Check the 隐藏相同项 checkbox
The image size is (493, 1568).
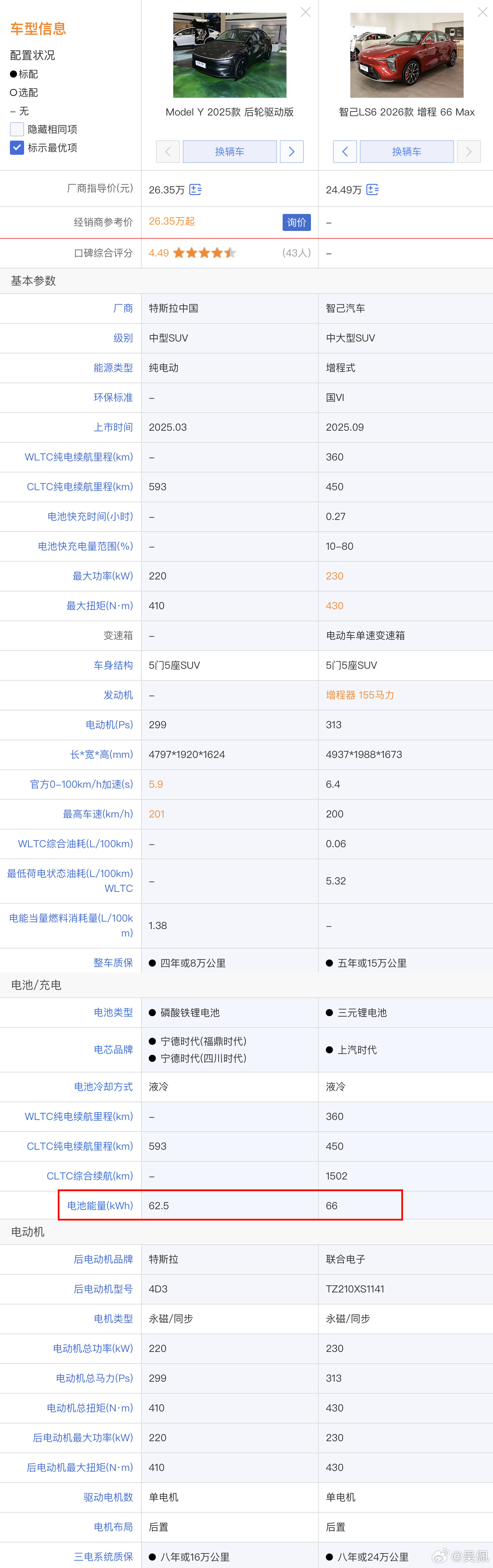pos(17,129)
